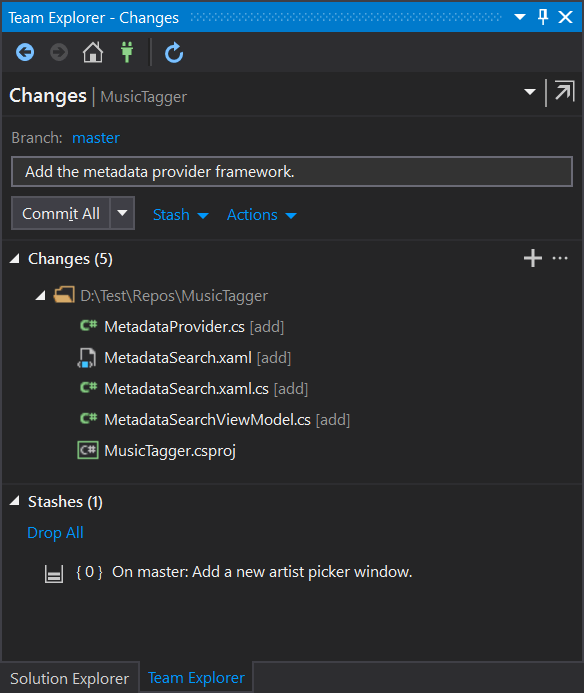Viewport: 584px width, 693px height.
Task: Open the Commit All dropdown arrow
Action: pyautogui.click(x=122, y=213)
